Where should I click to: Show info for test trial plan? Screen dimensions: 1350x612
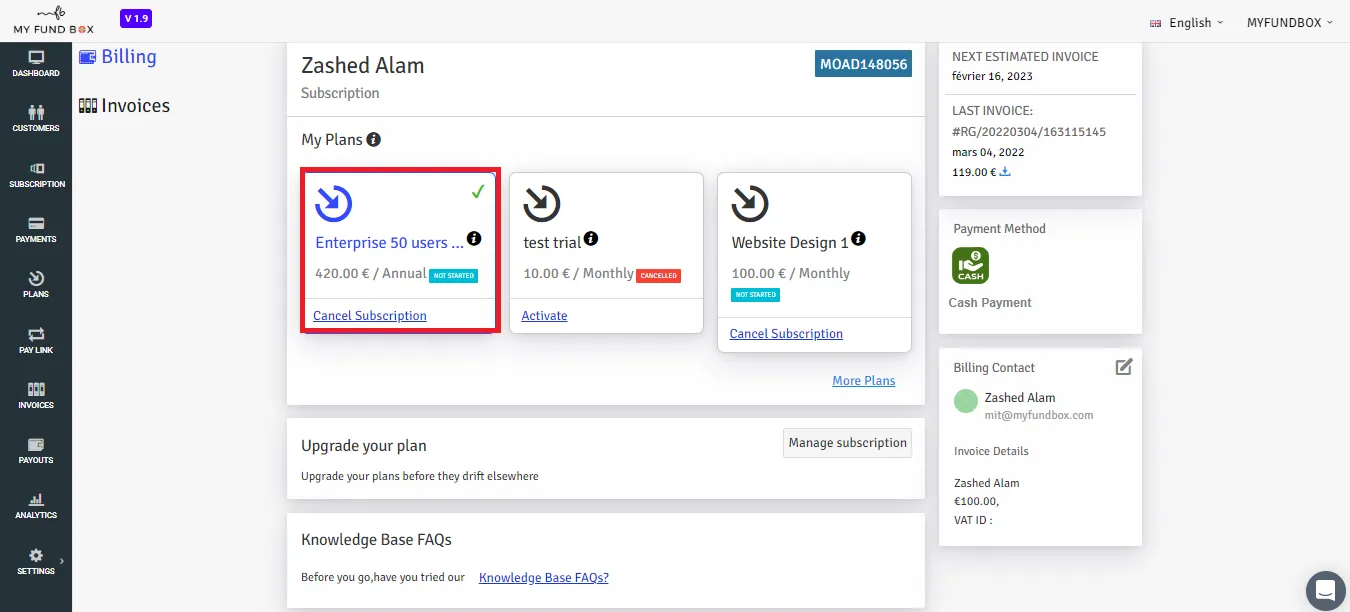tap(591, 239)
